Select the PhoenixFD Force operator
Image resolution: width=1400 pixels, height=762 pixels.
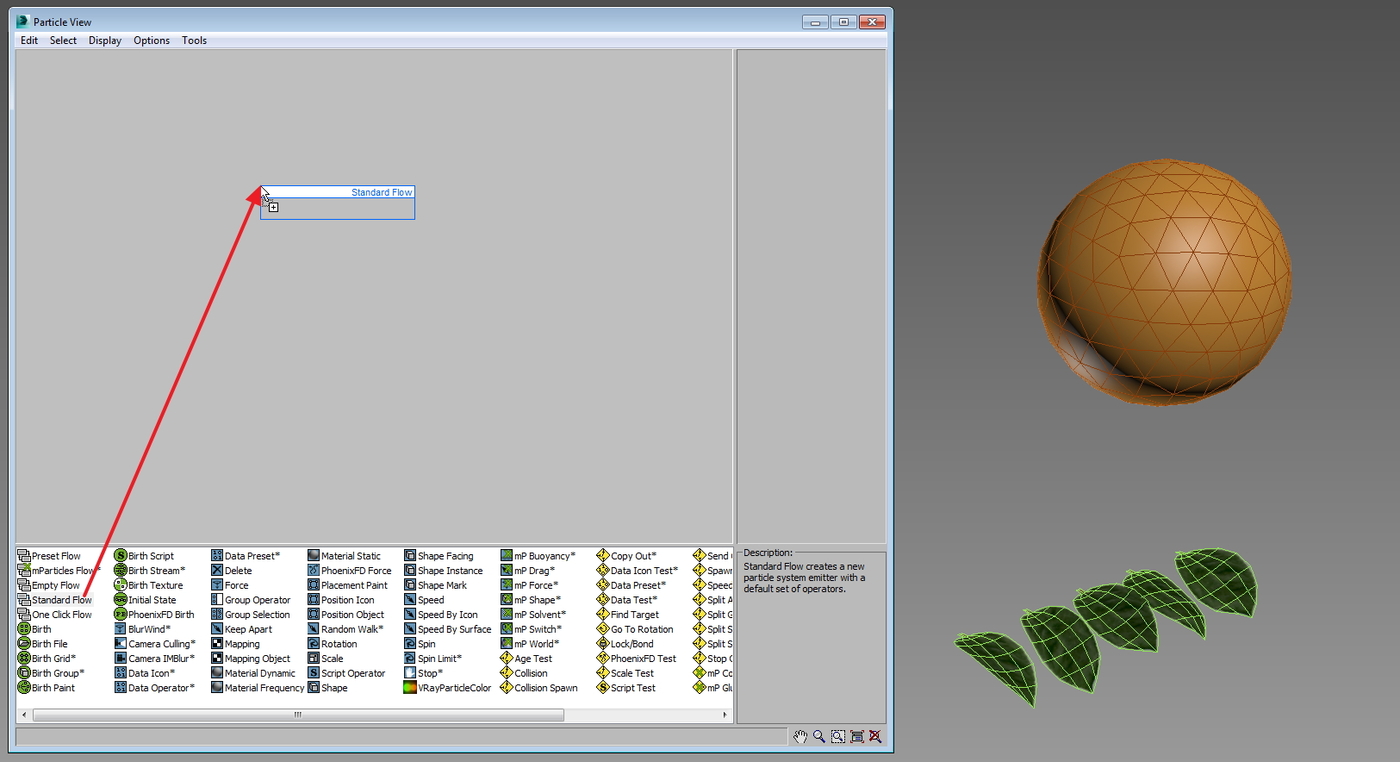[x=350, y=571]
